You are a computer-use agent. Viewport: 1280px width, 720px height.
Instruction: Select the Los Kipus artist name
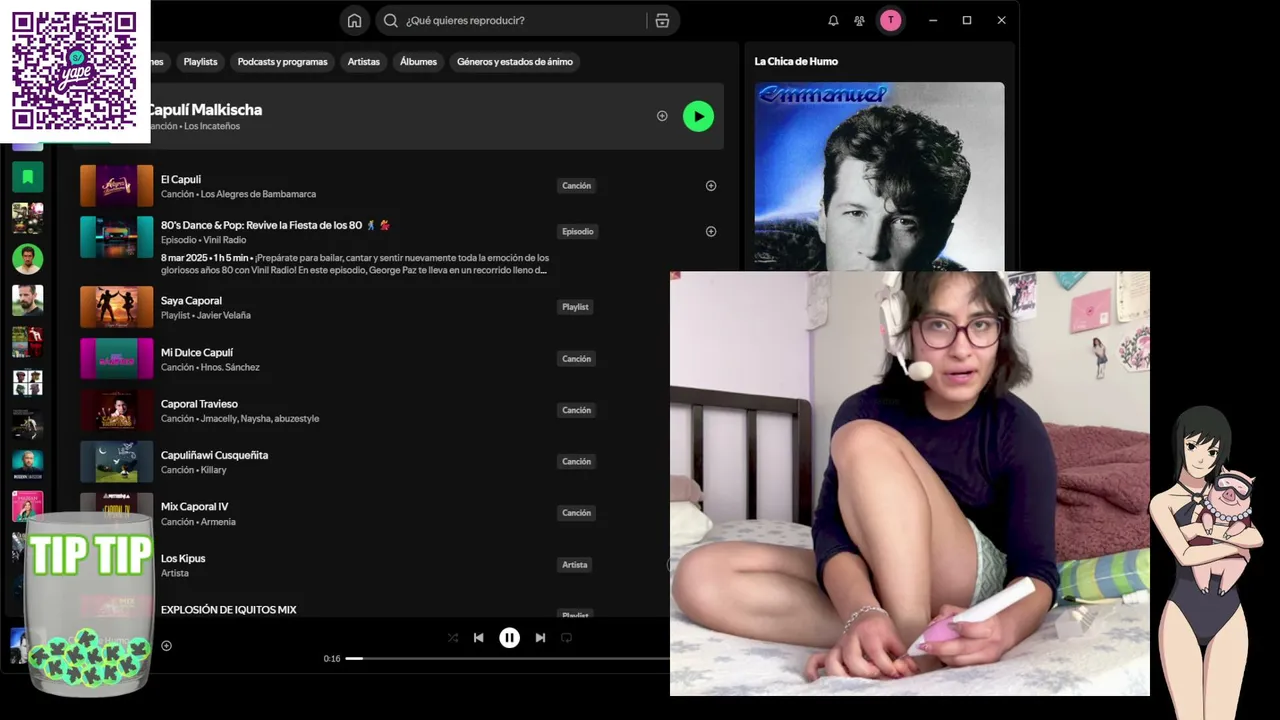tap(183, 558)
